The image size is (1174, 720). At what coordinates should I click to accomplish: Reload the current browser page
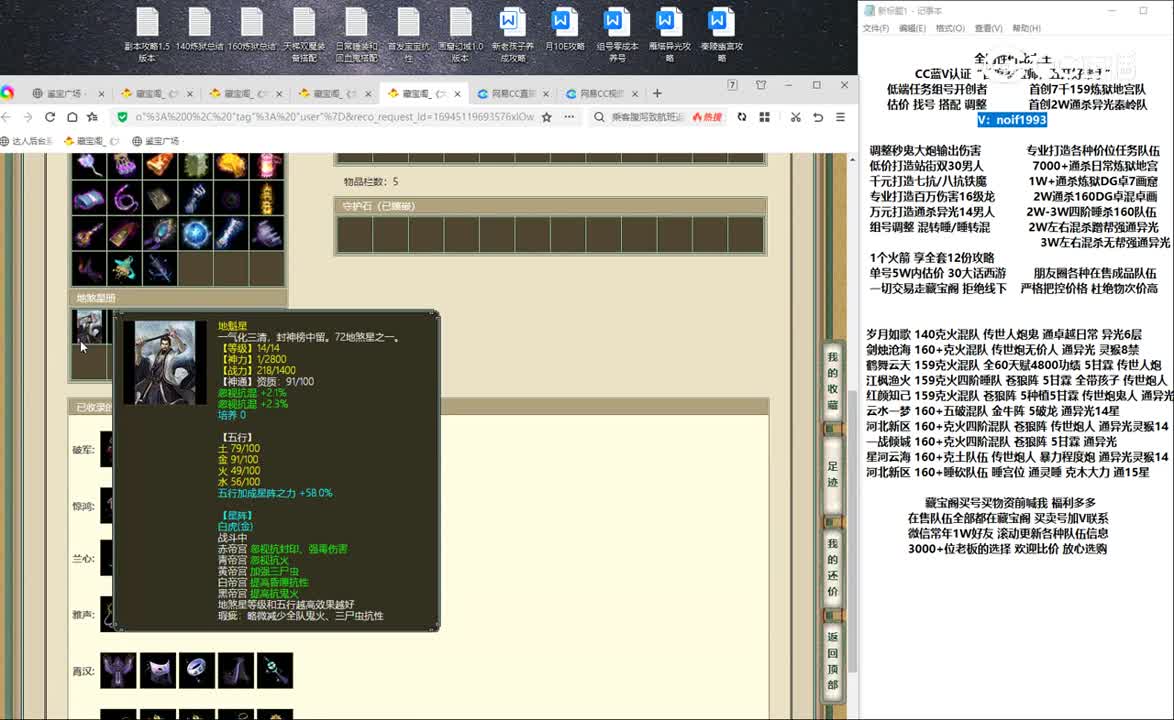pos(50,117)
